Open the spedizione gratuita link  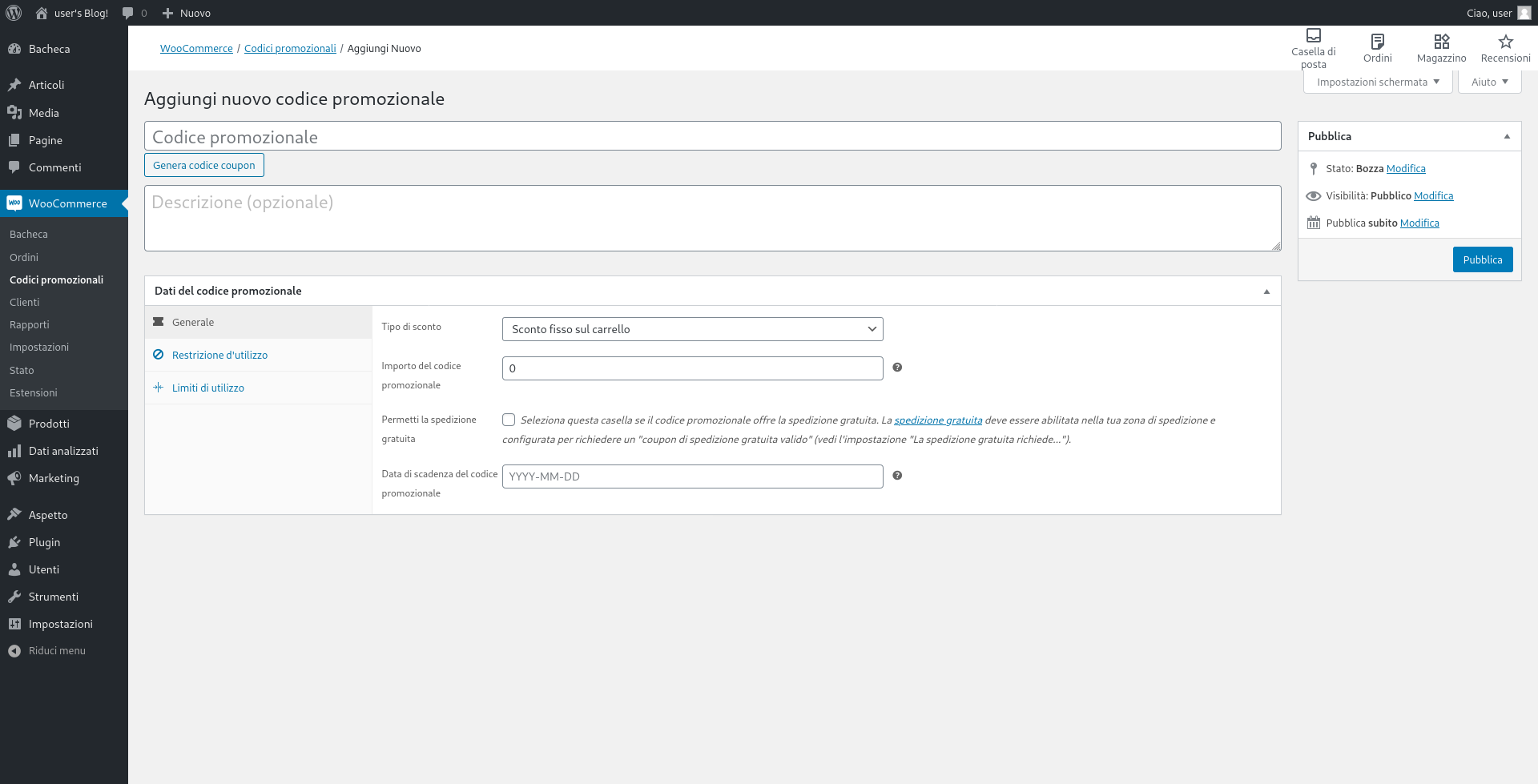[x=938, y=420]
